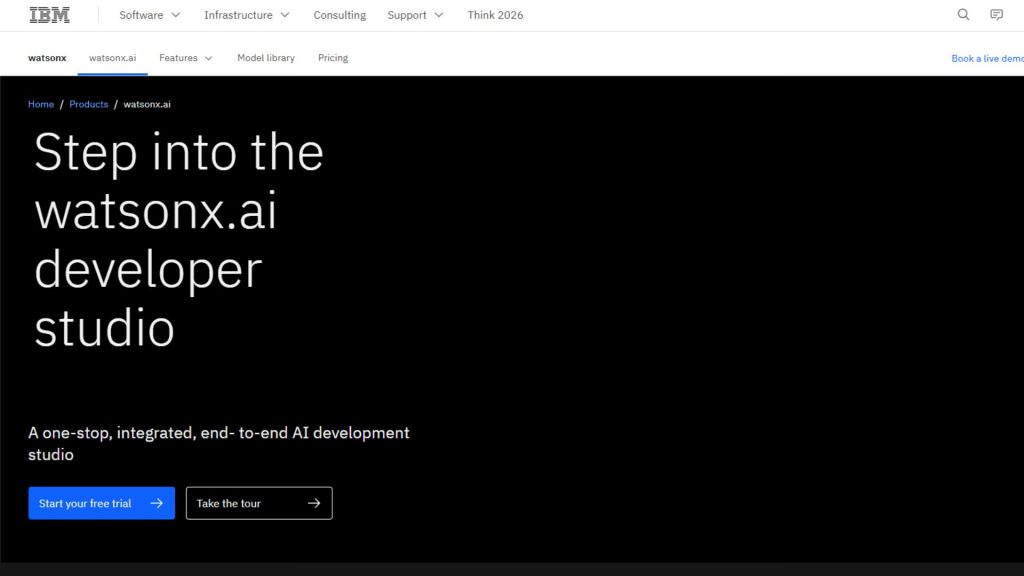
Task: Click Book a live demo link
Action: (987, 58)
